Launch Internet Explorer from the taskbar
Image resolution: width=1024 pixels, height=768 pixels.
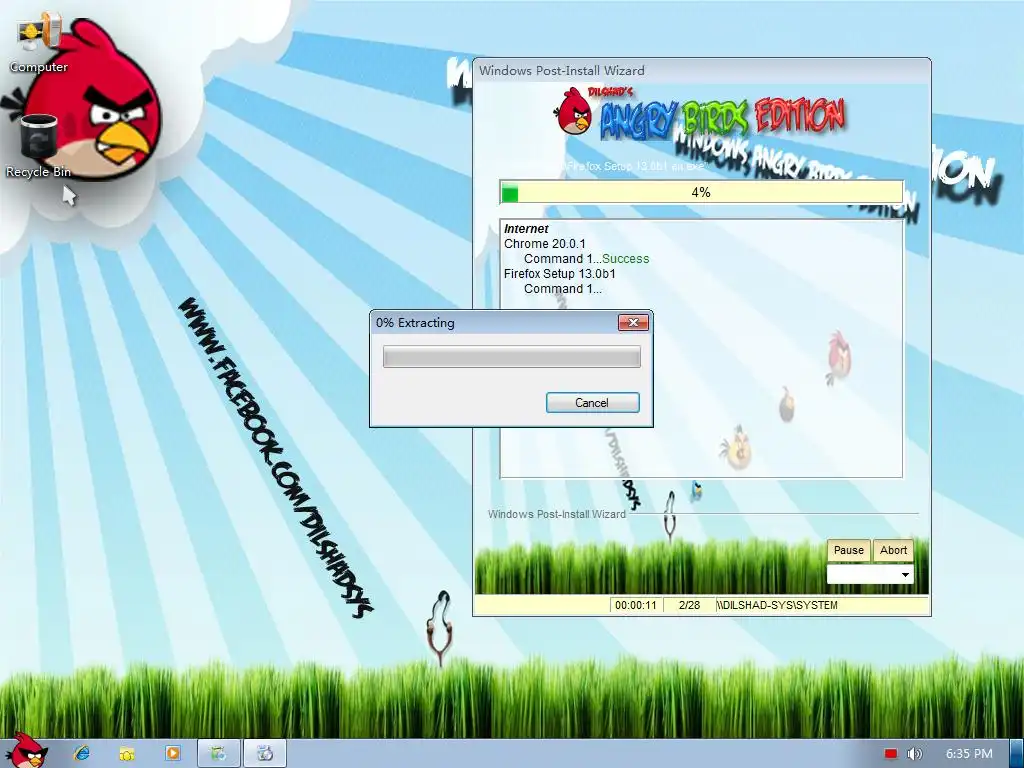82,753
